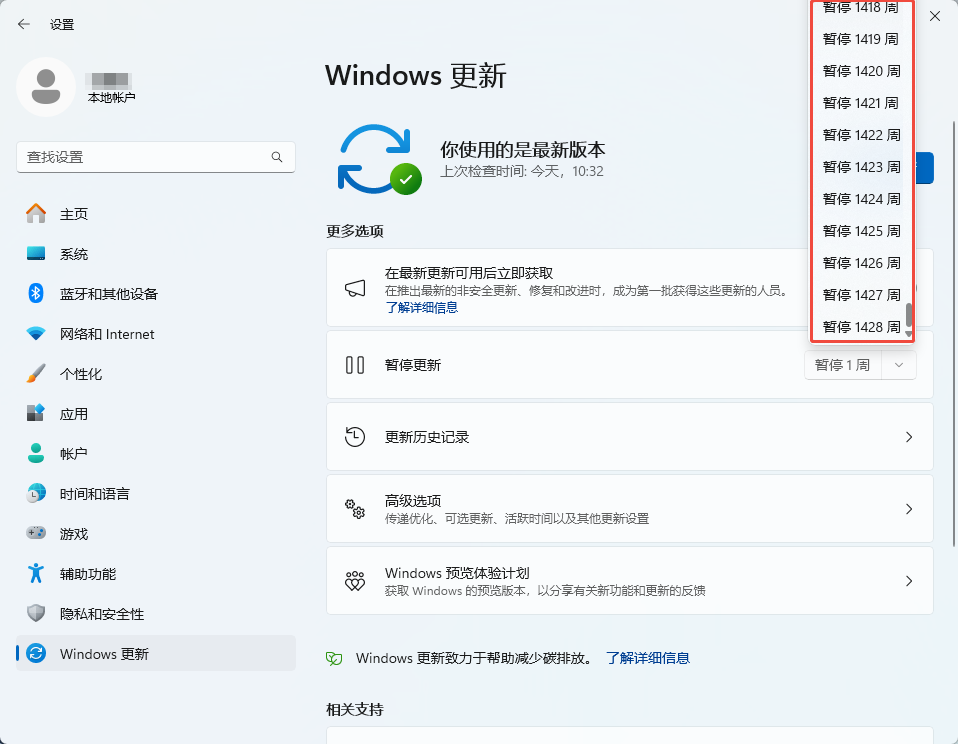Click the Insider Program hearts icon
Screen dimensions: 958x744
point(355,581)
